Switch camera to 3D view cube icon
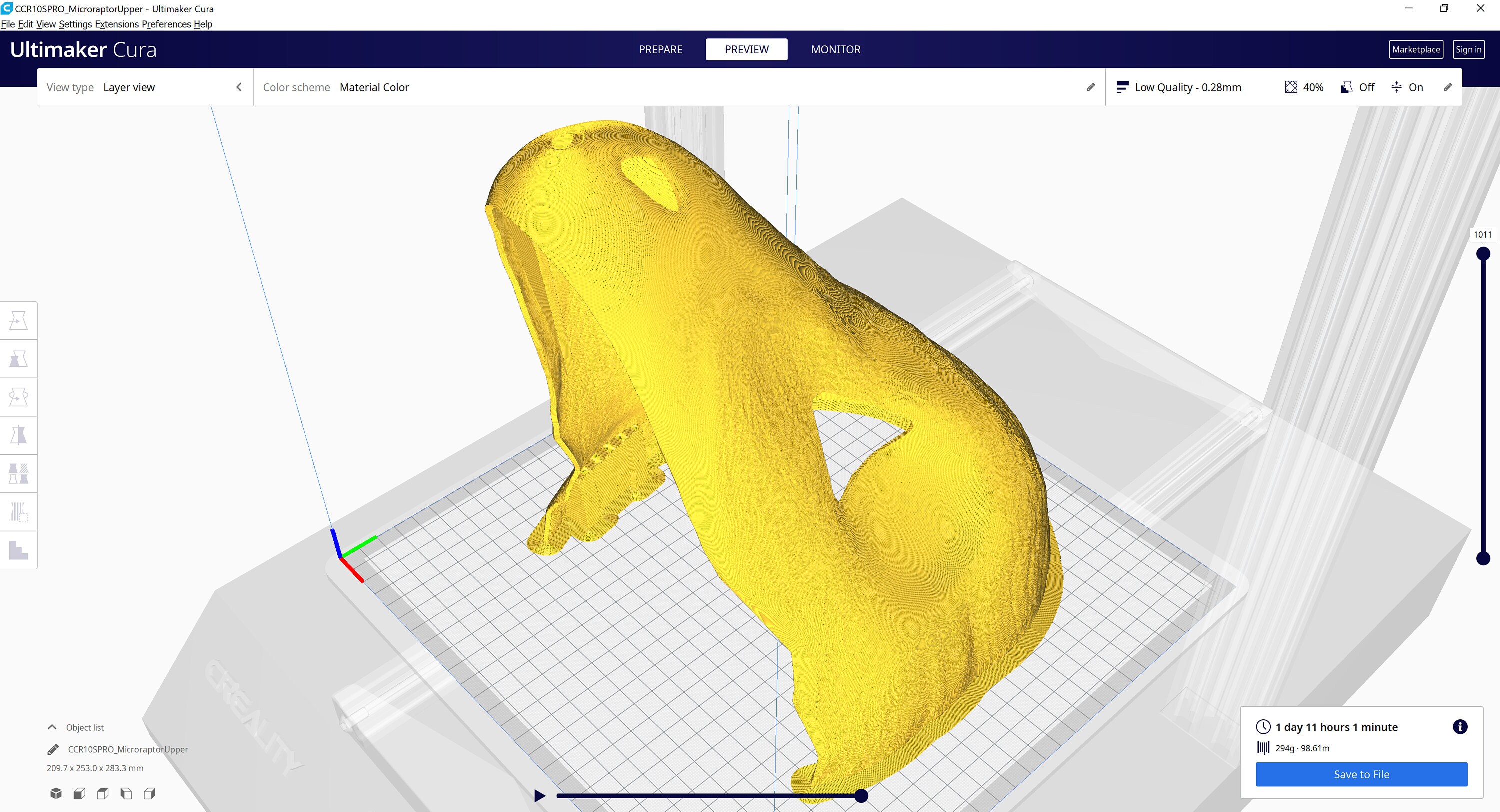The height and width of the screenshot is (812, 1500). [56, 793]
